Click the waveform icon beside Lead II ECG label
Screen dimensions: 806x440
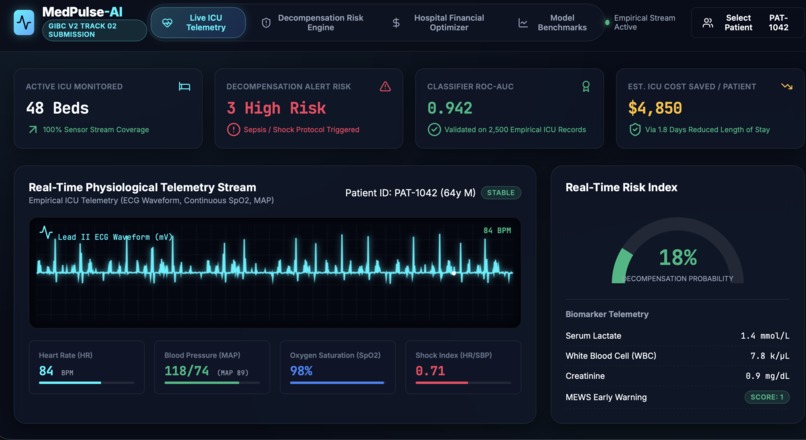(46, 232)
